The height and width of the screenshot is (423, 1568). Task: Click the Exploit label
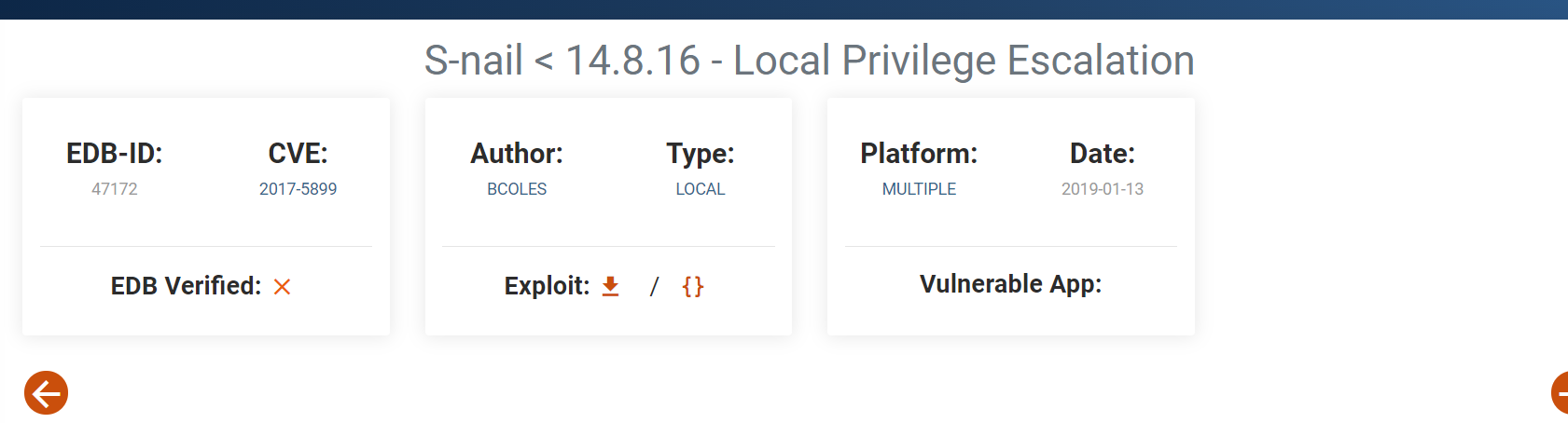tap(547, 286)
